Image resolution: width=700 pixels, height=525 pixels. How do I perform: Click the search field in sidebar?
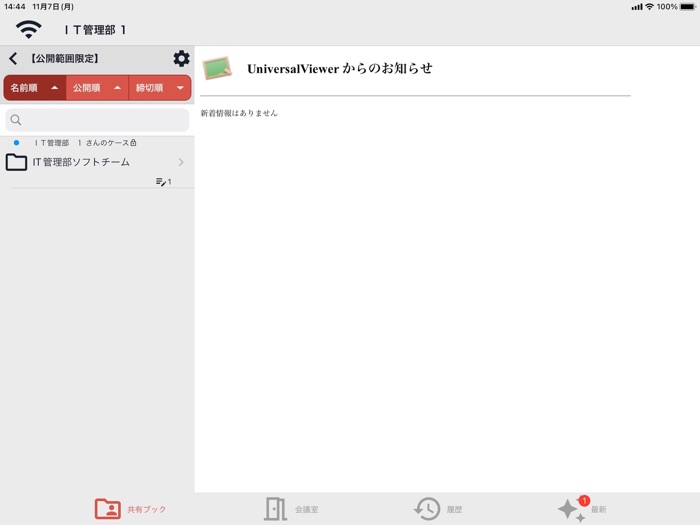[x=97, y=120]
